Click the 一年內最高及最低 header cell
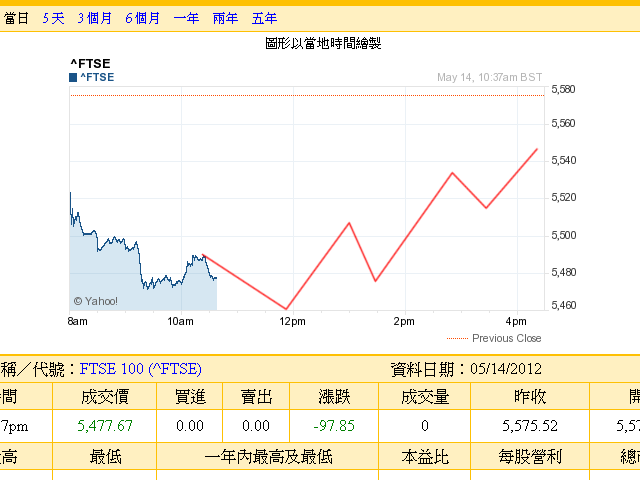The height and width of the screenshot is (480, 640). 268,457
